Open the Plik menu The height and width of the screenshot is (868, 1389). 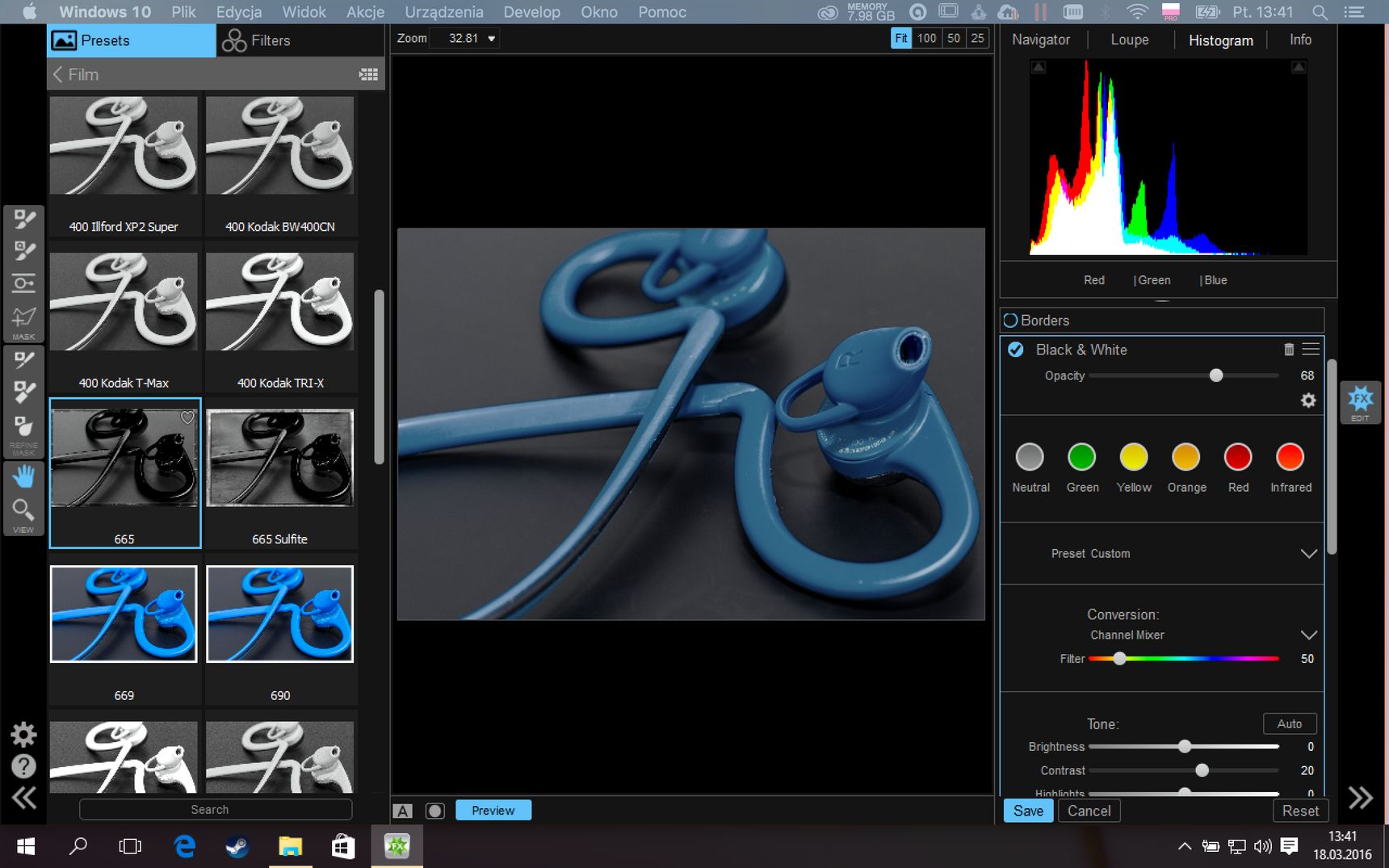click(183, 12)
